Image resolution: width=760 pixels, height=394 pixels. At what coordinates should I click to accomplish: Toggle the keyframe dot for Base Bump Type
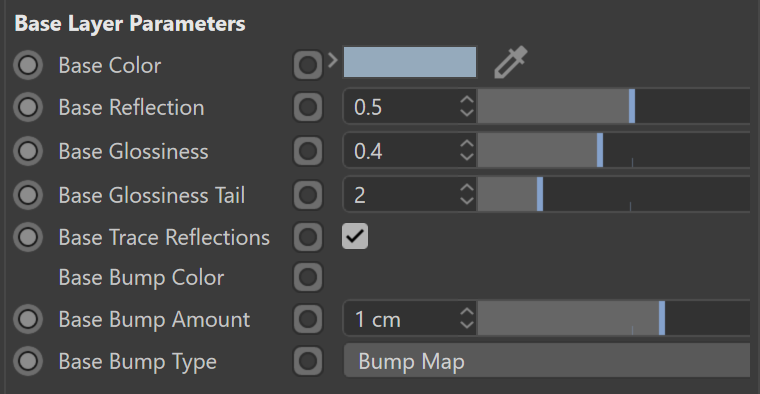pyautogui.click(x=28, y=362)
